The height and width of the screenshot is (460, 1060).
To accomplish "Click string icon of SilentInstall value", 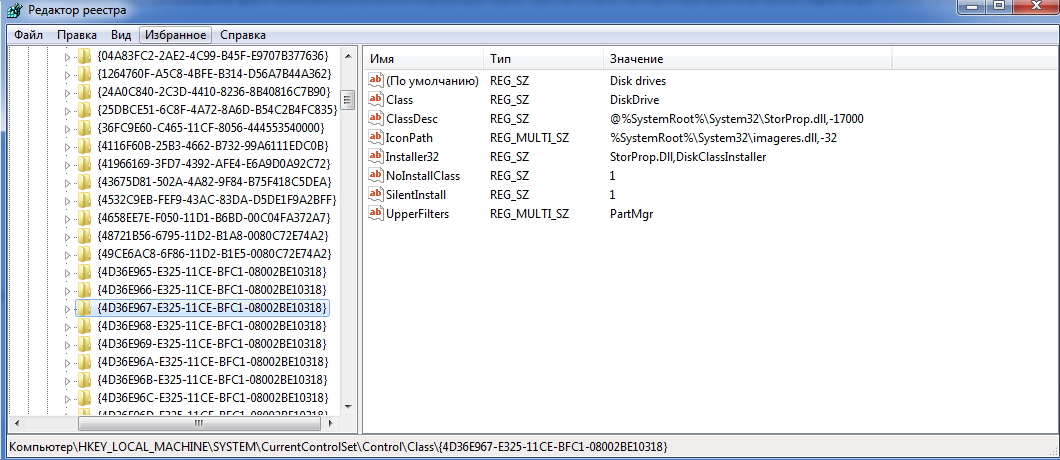I will [x=375, y=194].
